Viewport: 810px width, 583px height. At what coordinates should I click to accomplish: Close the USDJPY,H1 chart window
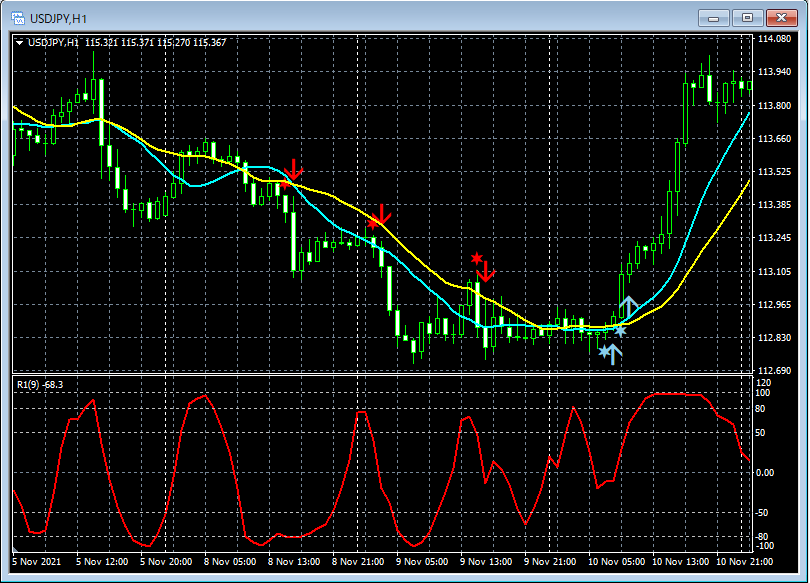pos(781,18)
